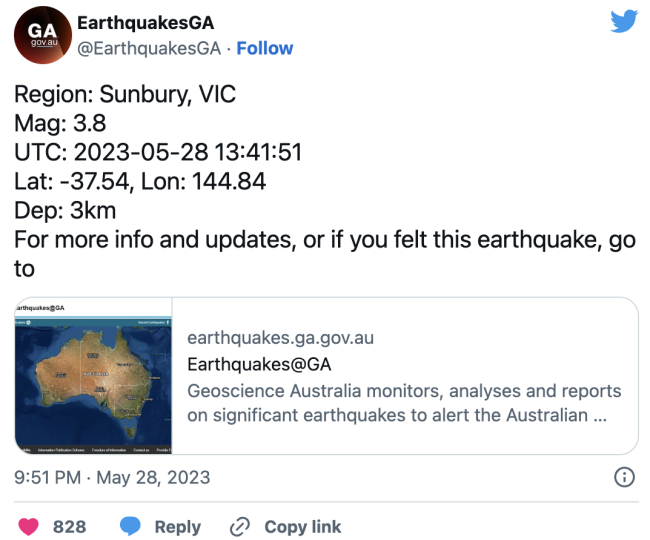Image resolution: width=650 pixels, height=540 pixels.
Task: Open the tweet info circle icon
Action: coord(624,477)
